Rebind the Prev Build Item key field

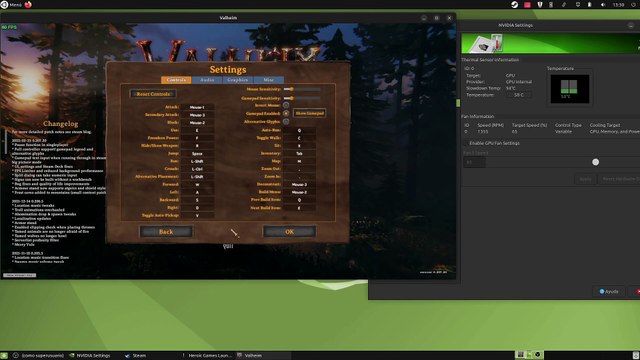[299, 200]
